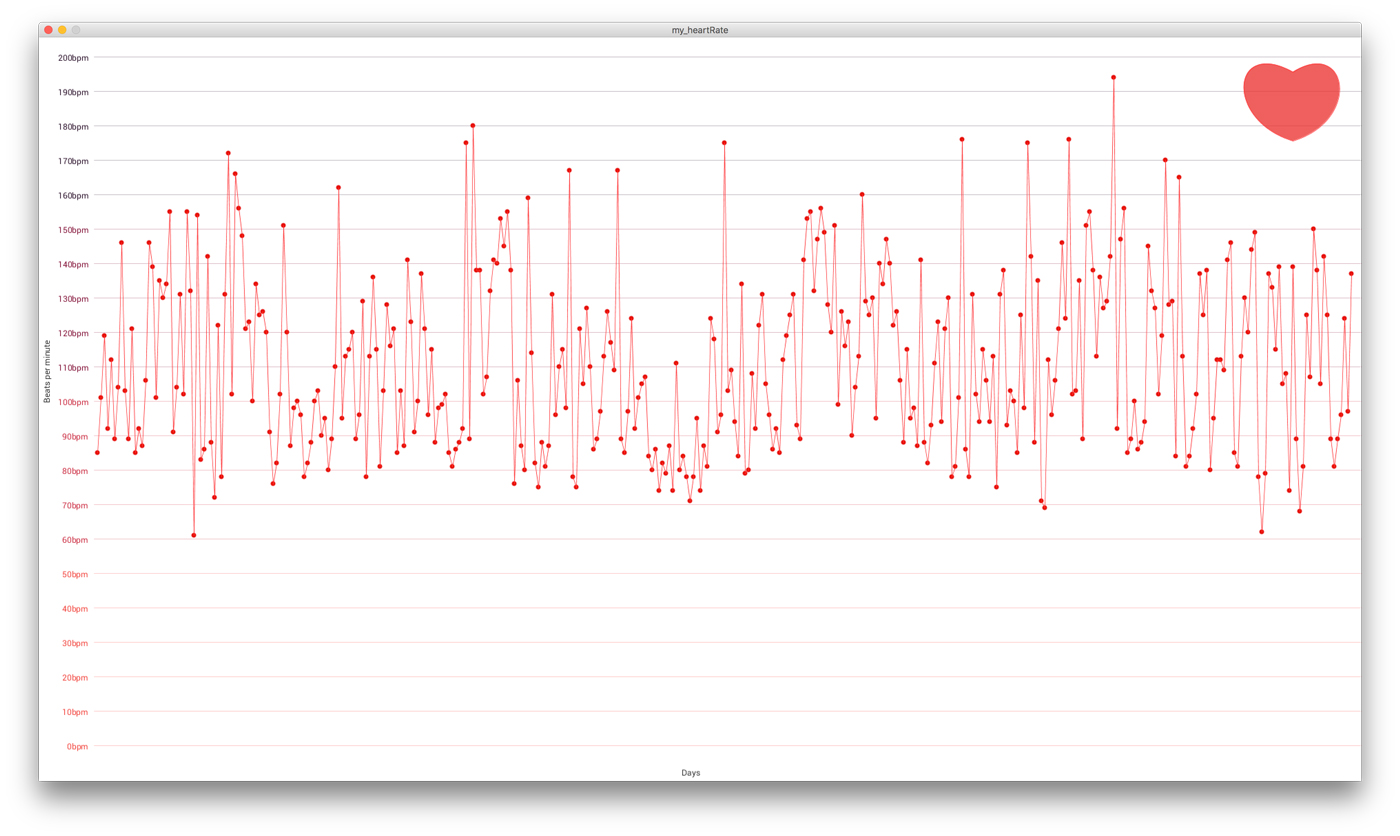Click the 80bpm axis tick label
This screenshot has height=836, width=1400.
click(x=74, y=471)
